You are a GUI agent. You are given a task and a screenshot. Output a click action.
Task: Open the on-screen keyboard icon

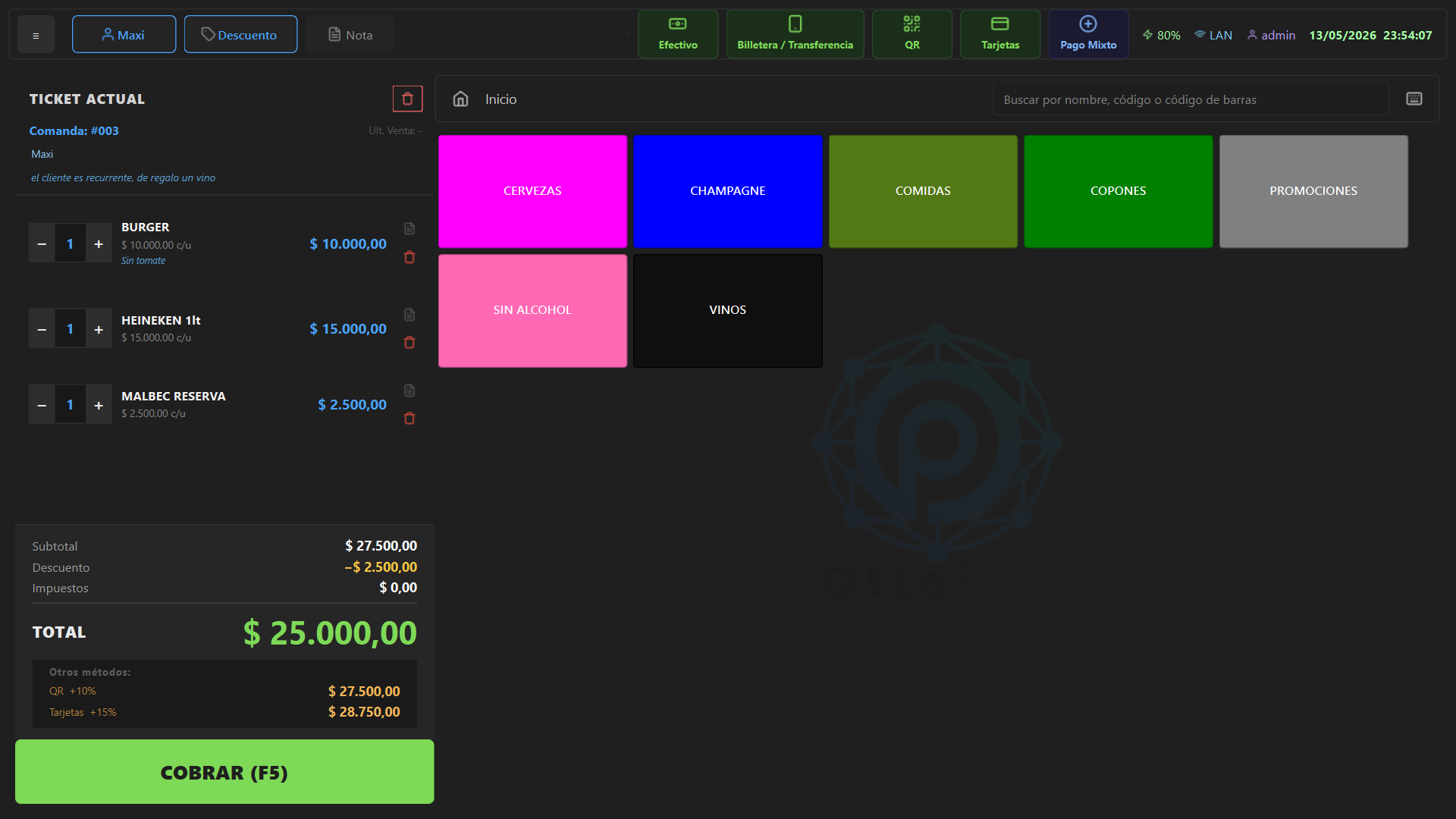tap(1414, 99)
